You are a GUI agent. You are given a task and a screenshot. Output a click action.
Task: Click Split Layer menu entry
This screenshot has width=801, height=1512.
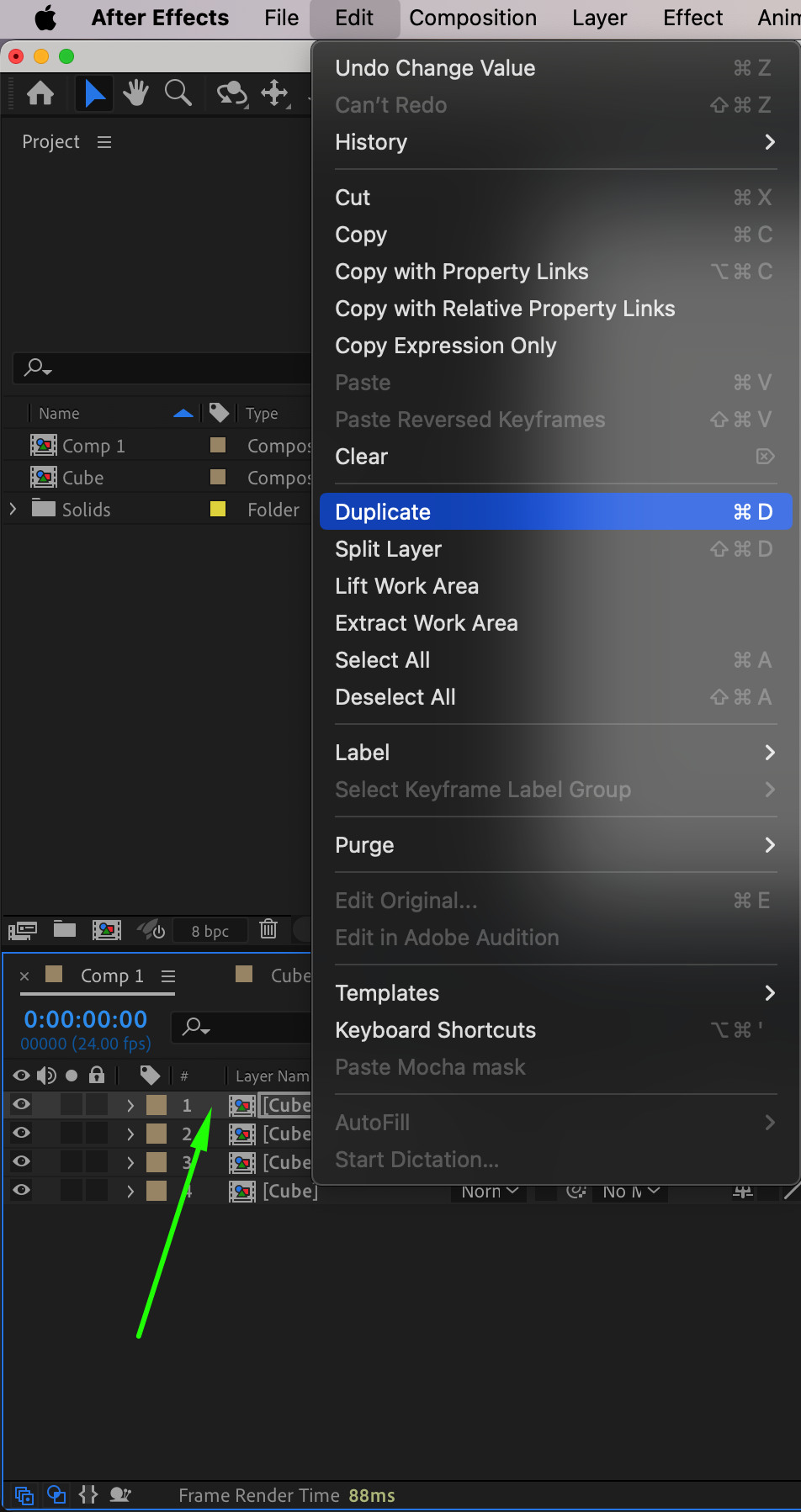point(388,549)
